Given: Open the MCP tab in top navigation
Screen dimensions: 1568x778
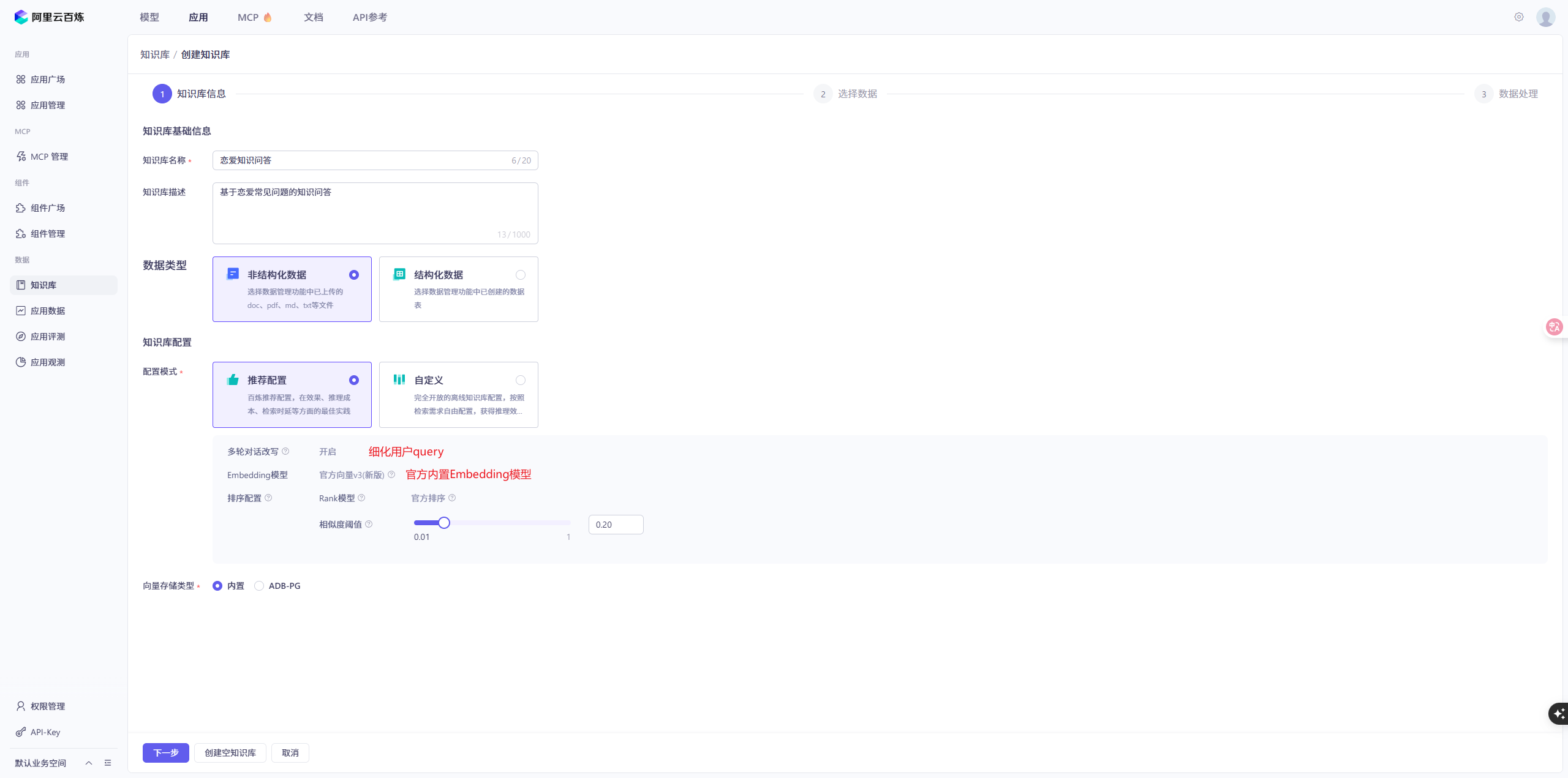Looking at the screenshot, I should point(248,17).
